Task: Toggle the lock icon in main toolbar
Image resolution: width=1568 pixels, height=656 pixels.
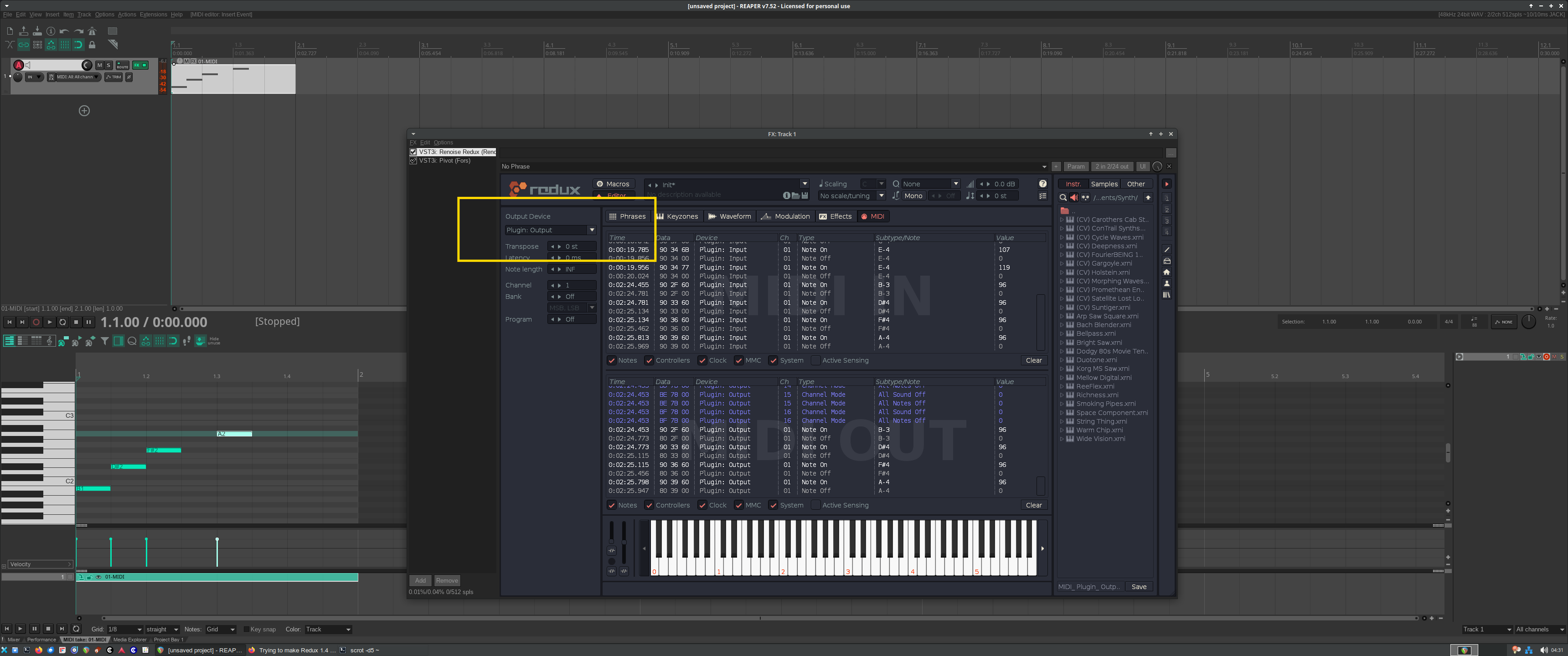Action: click(x=93, y=45)
